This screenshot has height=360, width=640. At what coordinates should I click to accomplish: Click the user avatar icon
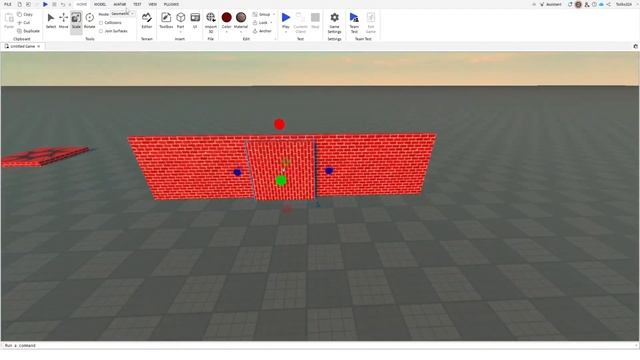coord(578,4)
